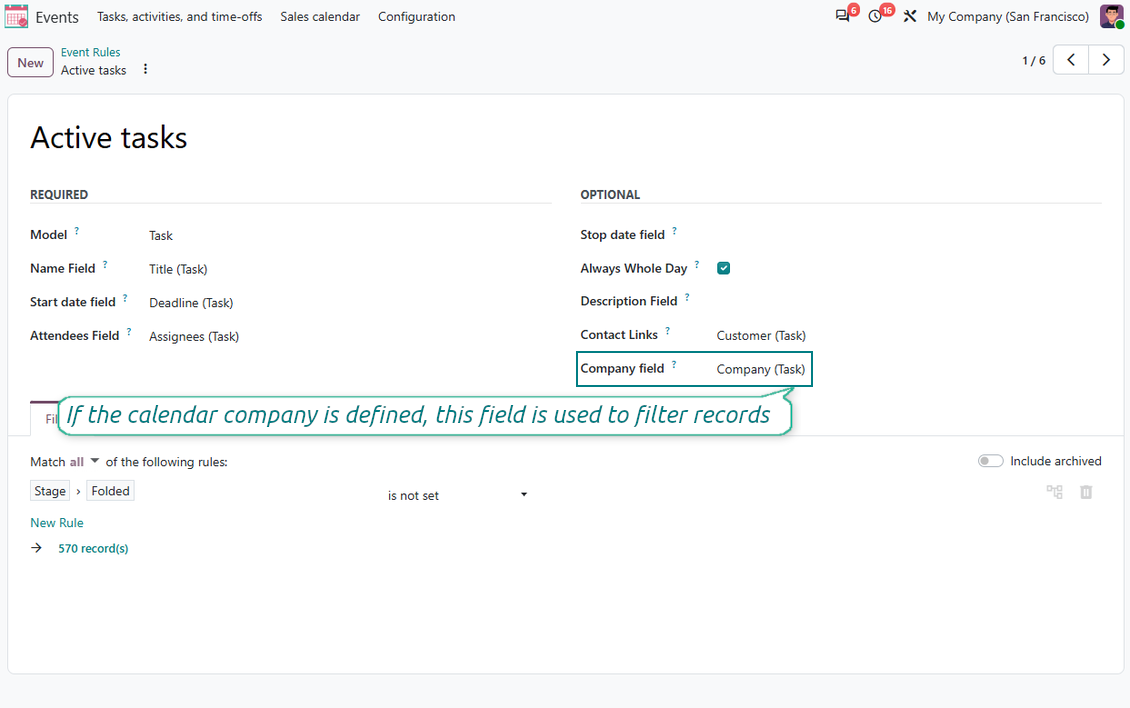This screenshot has height=708, width=1130.
Task: Open the 'is not set' operator dropdown
Action: 458,495
